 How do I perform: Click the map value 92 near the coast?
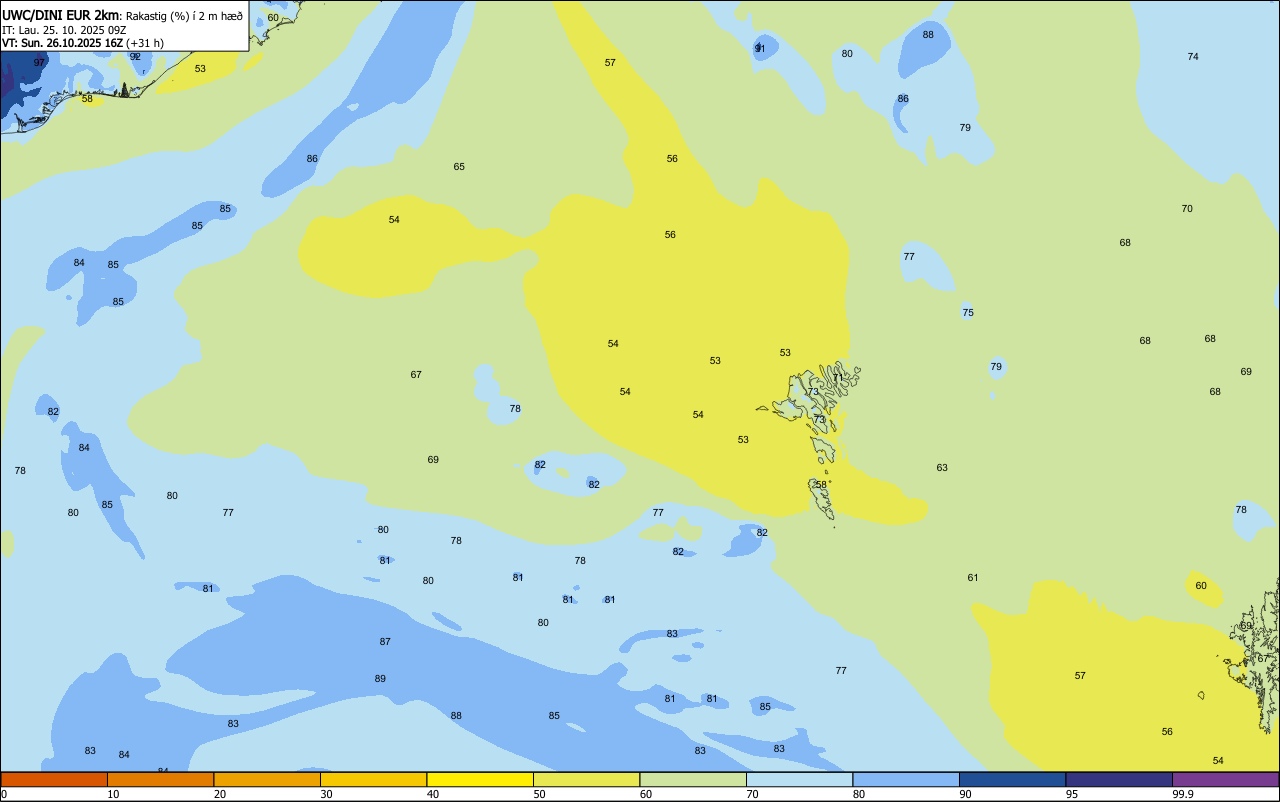(x=135, y=57)
